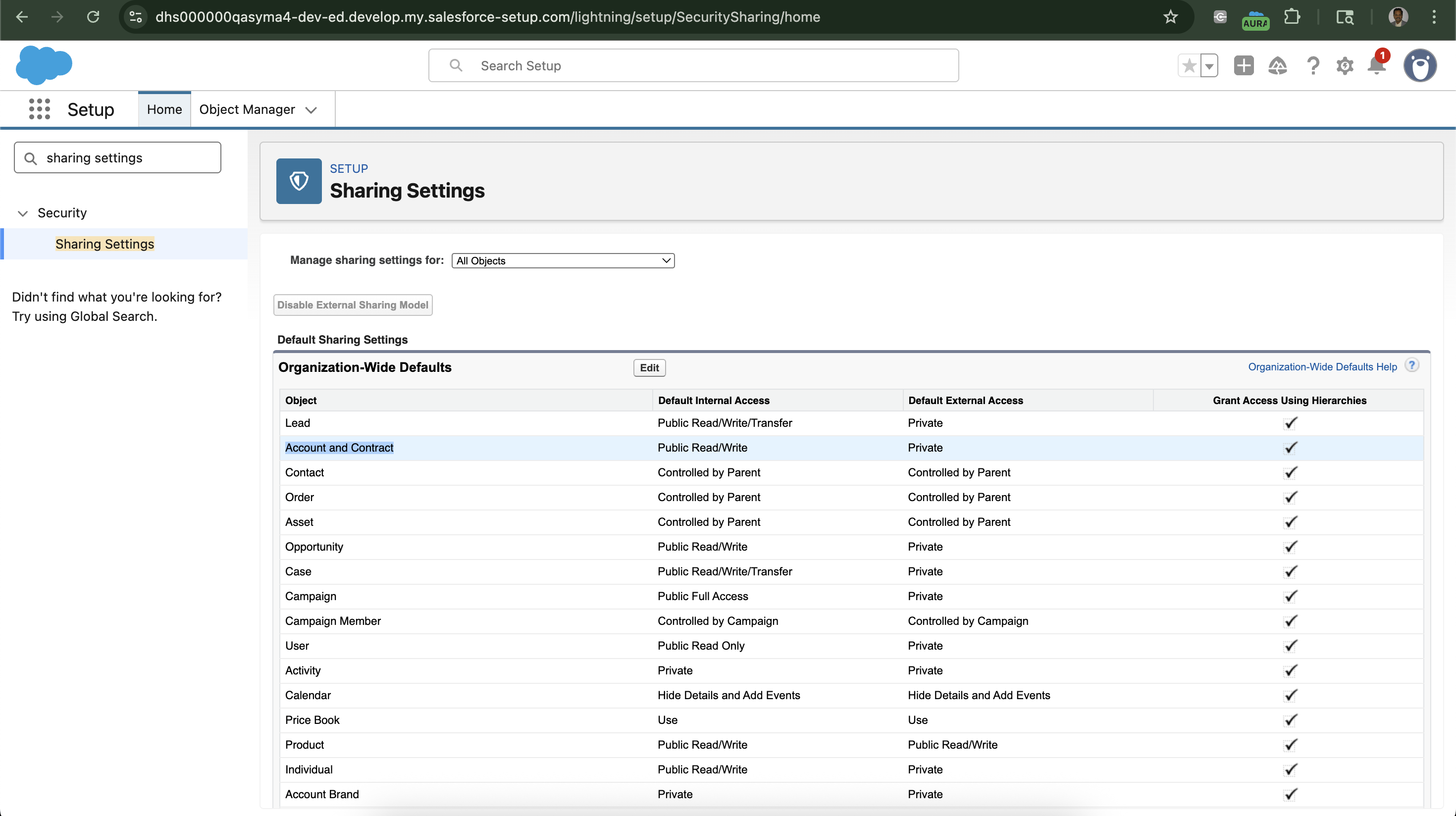Open the user profile avatar
Viewport: 1456px width, 816px height.
pyautogui.click(x=1419, y=65)
